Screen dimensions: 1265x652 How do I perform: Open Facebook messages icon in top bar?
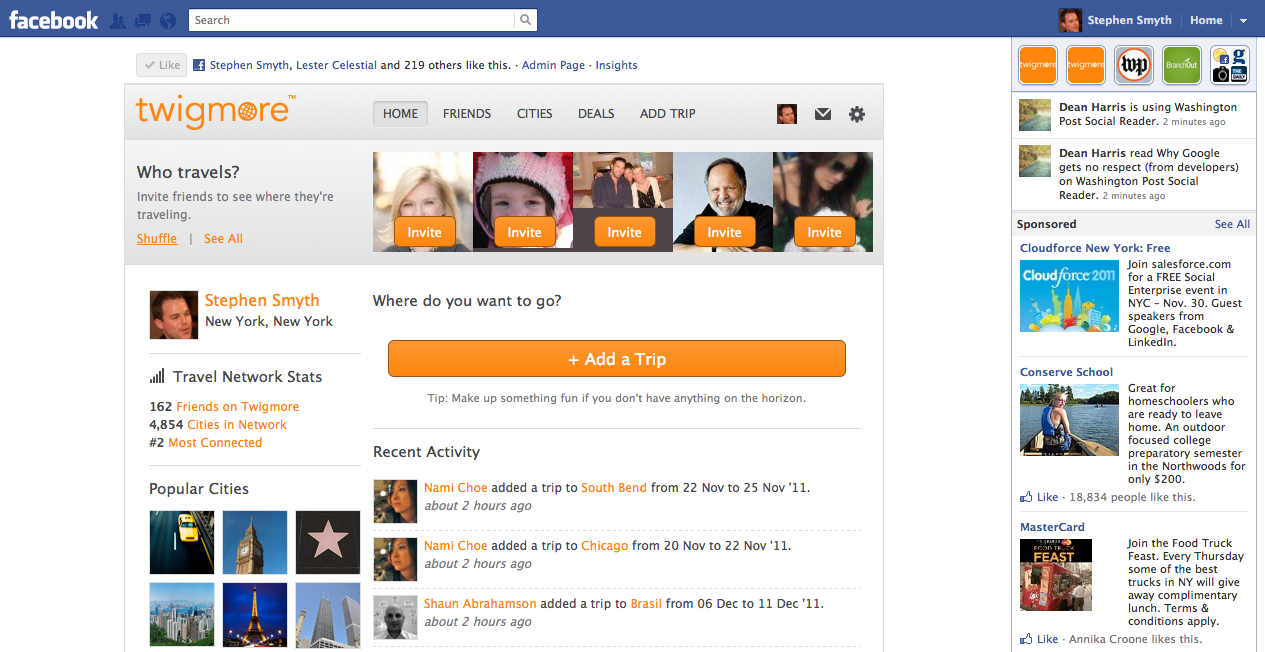143,20
